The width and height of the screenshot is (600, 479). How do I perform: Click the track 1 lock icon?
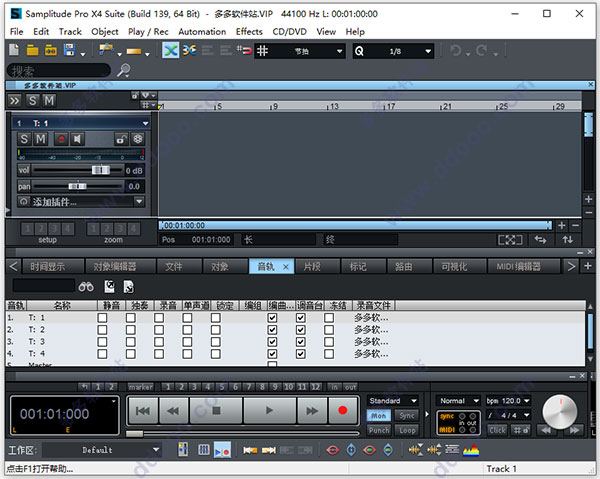coord(121,139)
